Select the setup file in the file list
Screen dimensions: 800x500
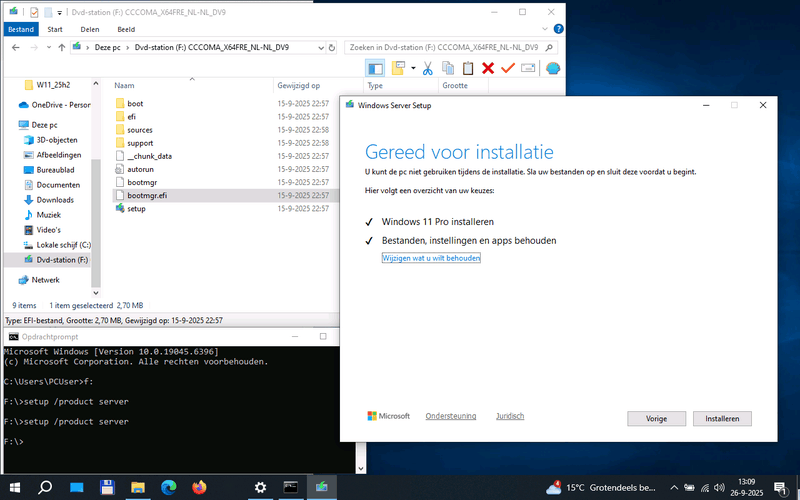coord(136,208)
